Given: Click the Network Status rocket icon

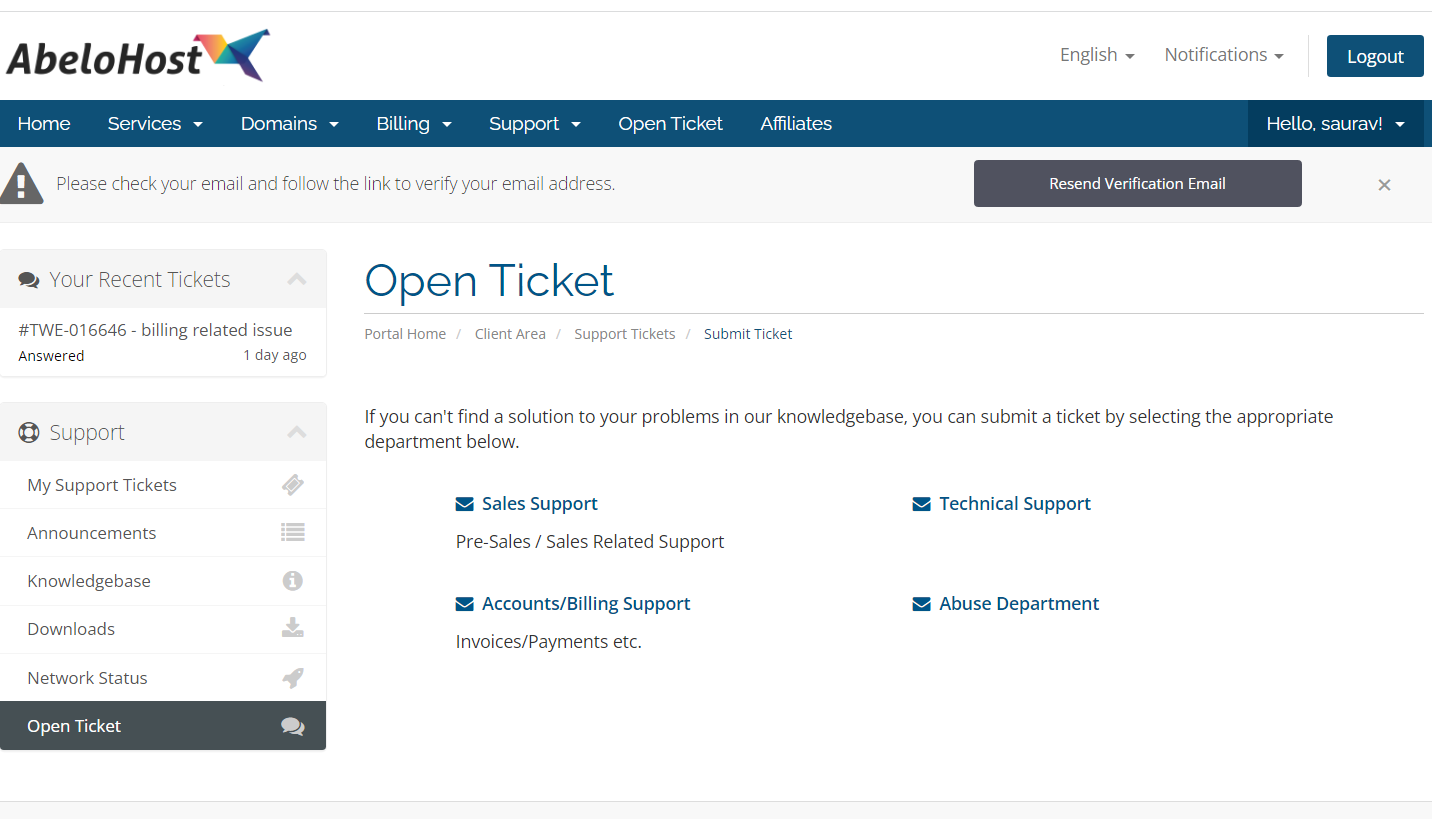Looking at the screenshot, I should (293, 677).
